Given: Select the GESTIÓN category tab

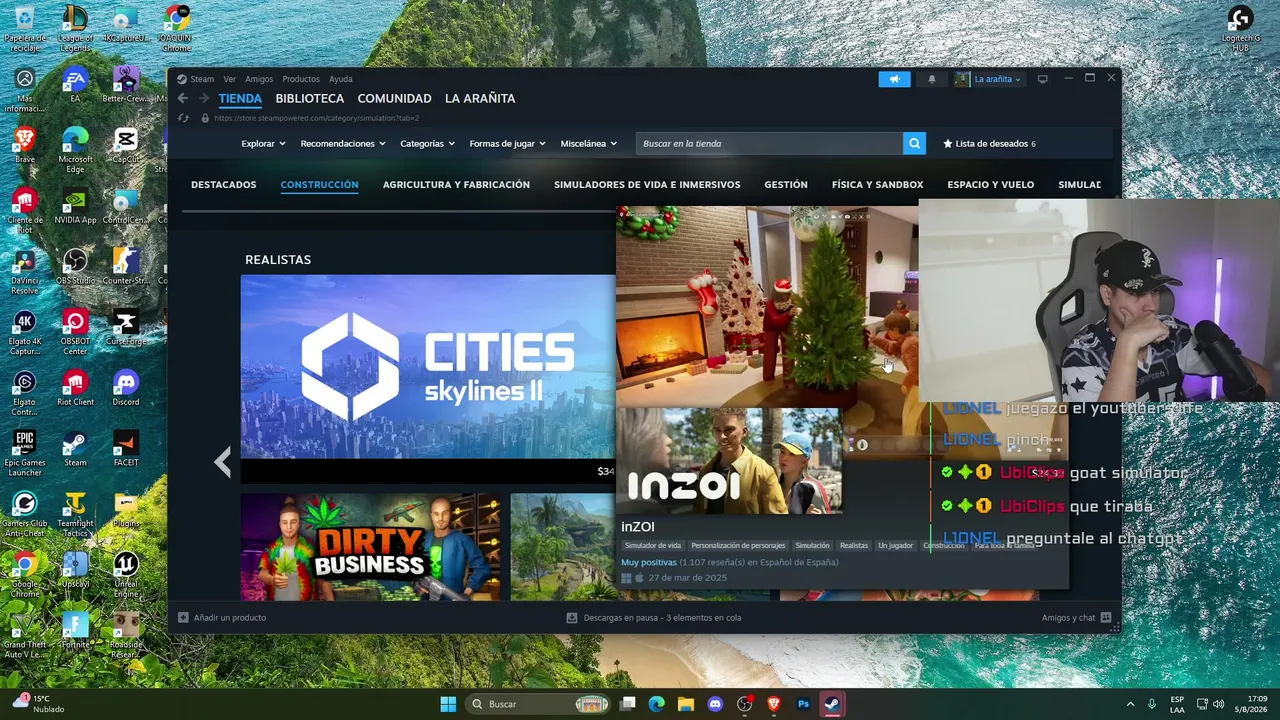Looking at the screenshot, I should (x=786, y=185).
